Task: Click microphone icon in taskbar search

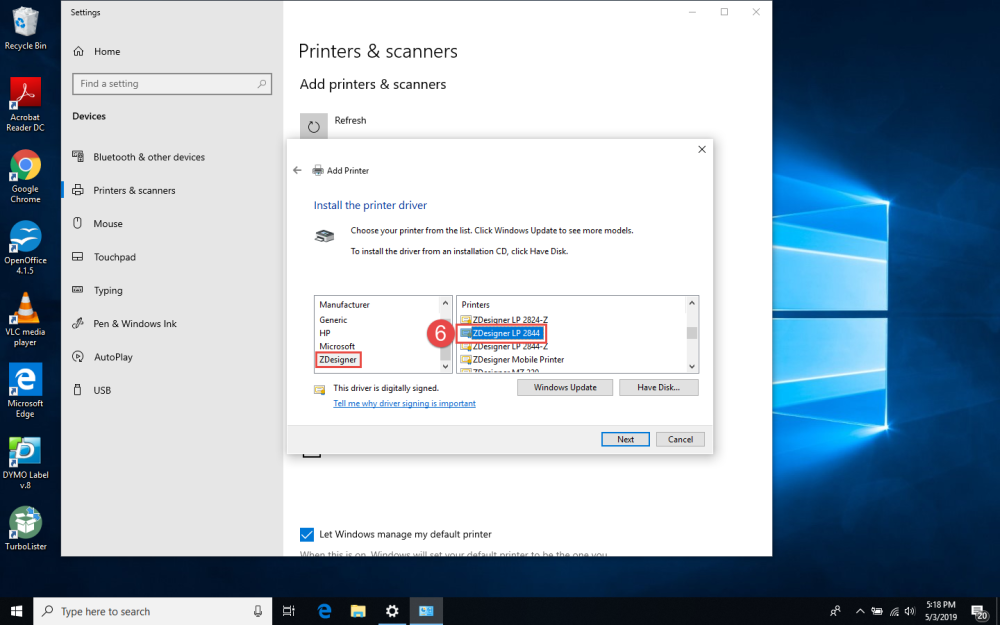Action: coord(258,611)
